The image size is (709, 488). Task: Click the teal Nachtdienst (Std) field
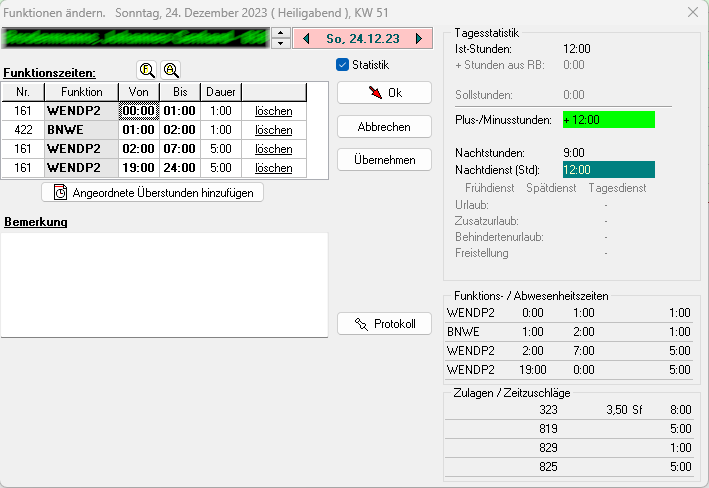pos(608,170)
